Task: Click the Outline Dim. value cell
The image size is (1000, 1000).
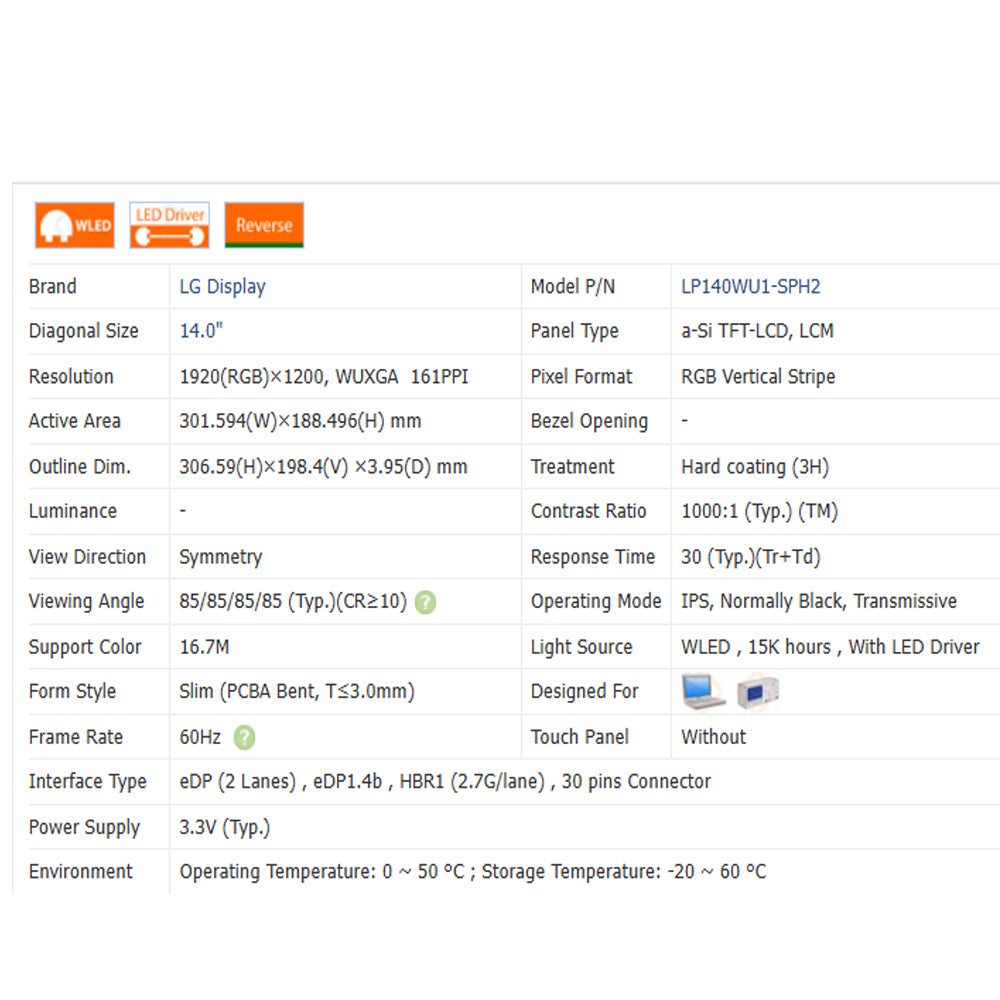Action: click(323, 467)
